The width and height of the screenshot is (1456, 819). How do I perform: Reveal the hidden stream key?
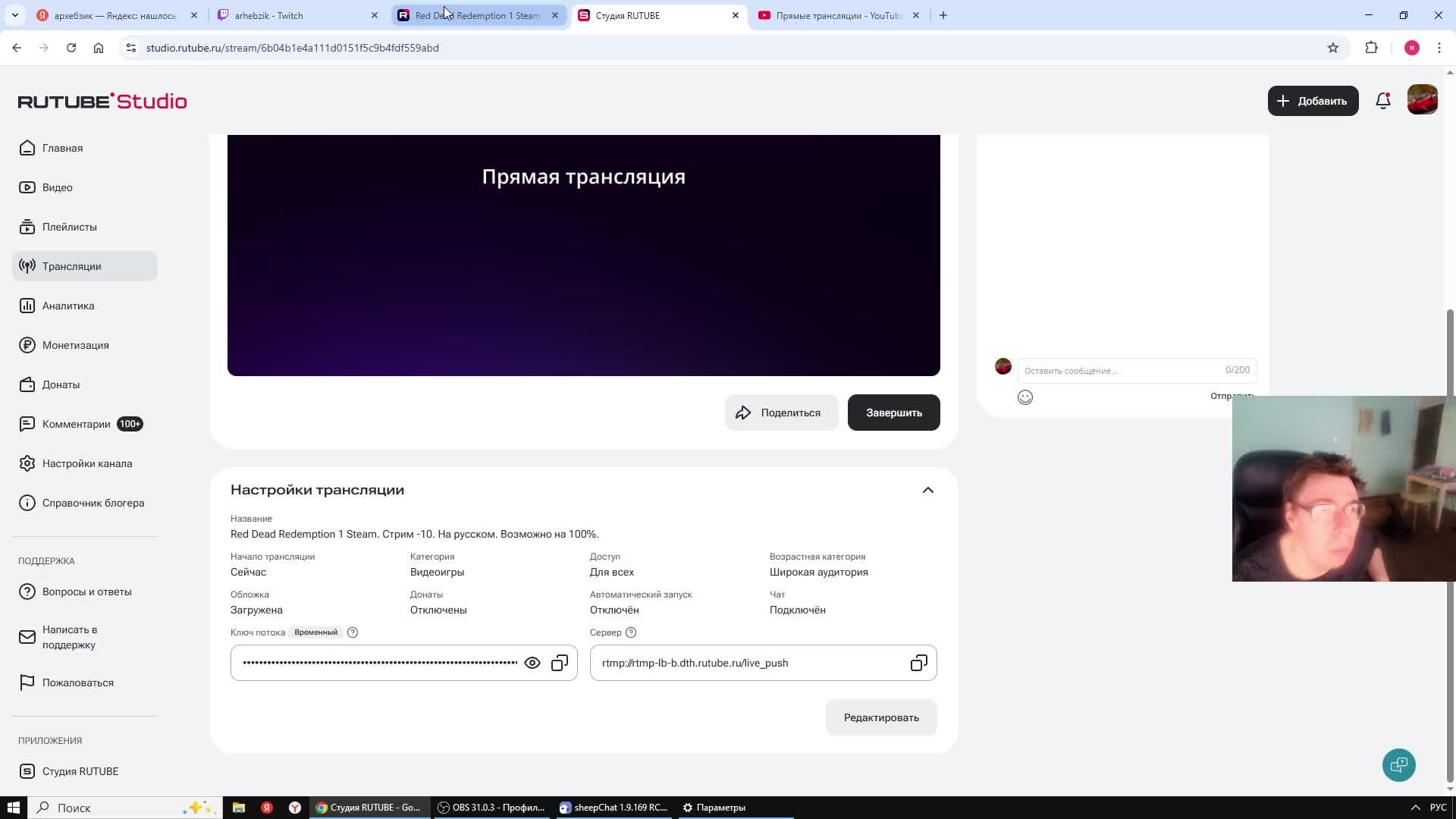[x=532, y=662]
